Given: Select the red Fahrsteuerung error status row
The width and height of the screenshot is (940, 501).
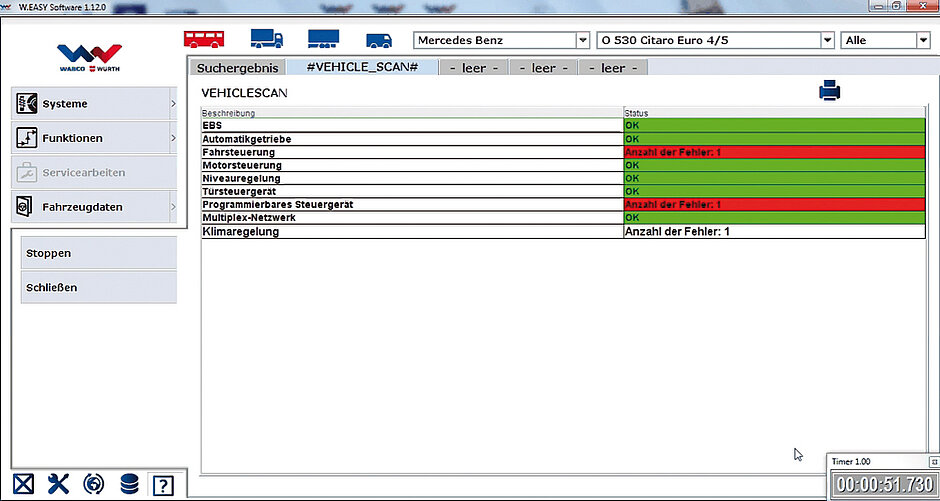Looking at the screenshot, I should [x=774, y=152].
